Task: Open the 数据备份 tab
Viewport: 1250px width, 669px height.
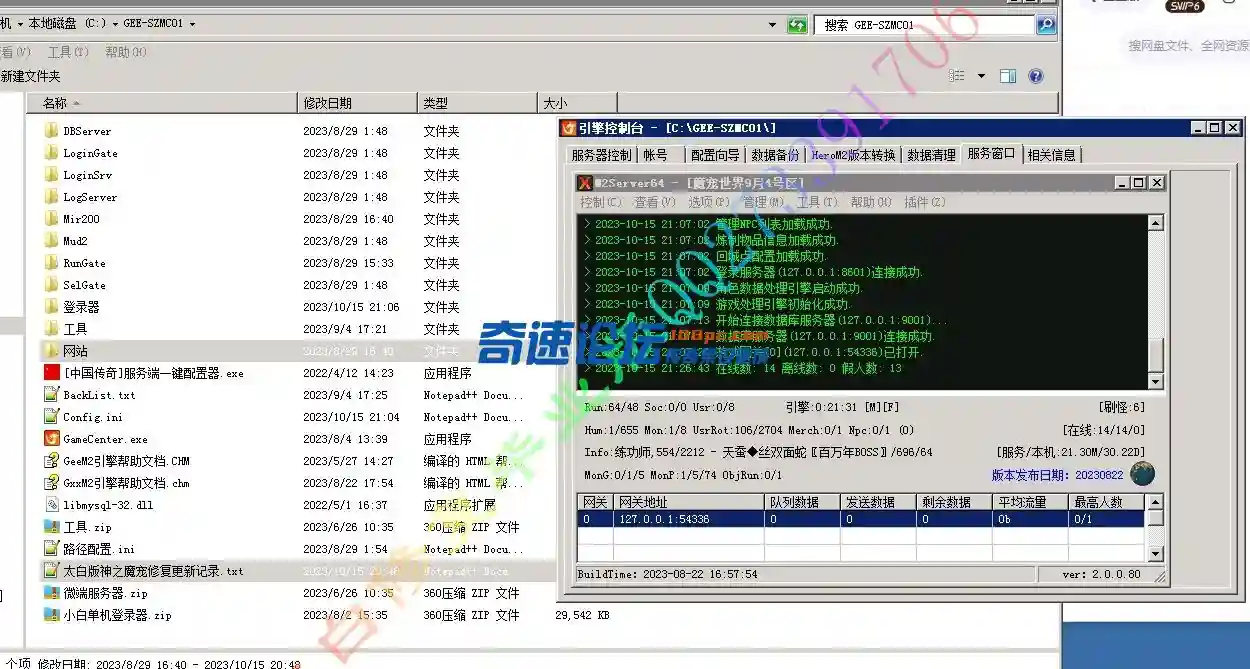Action: pyautogui.click(x=775, y=155)
